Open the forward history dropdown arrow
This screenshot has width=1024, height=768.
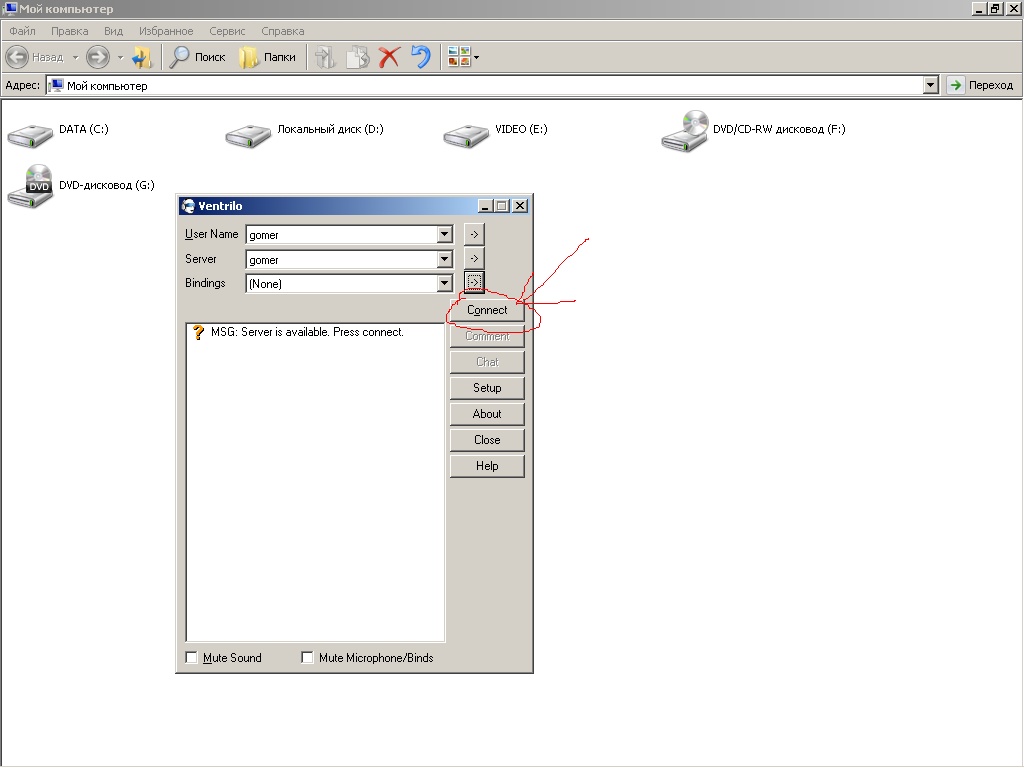click(x=120, y=57)
